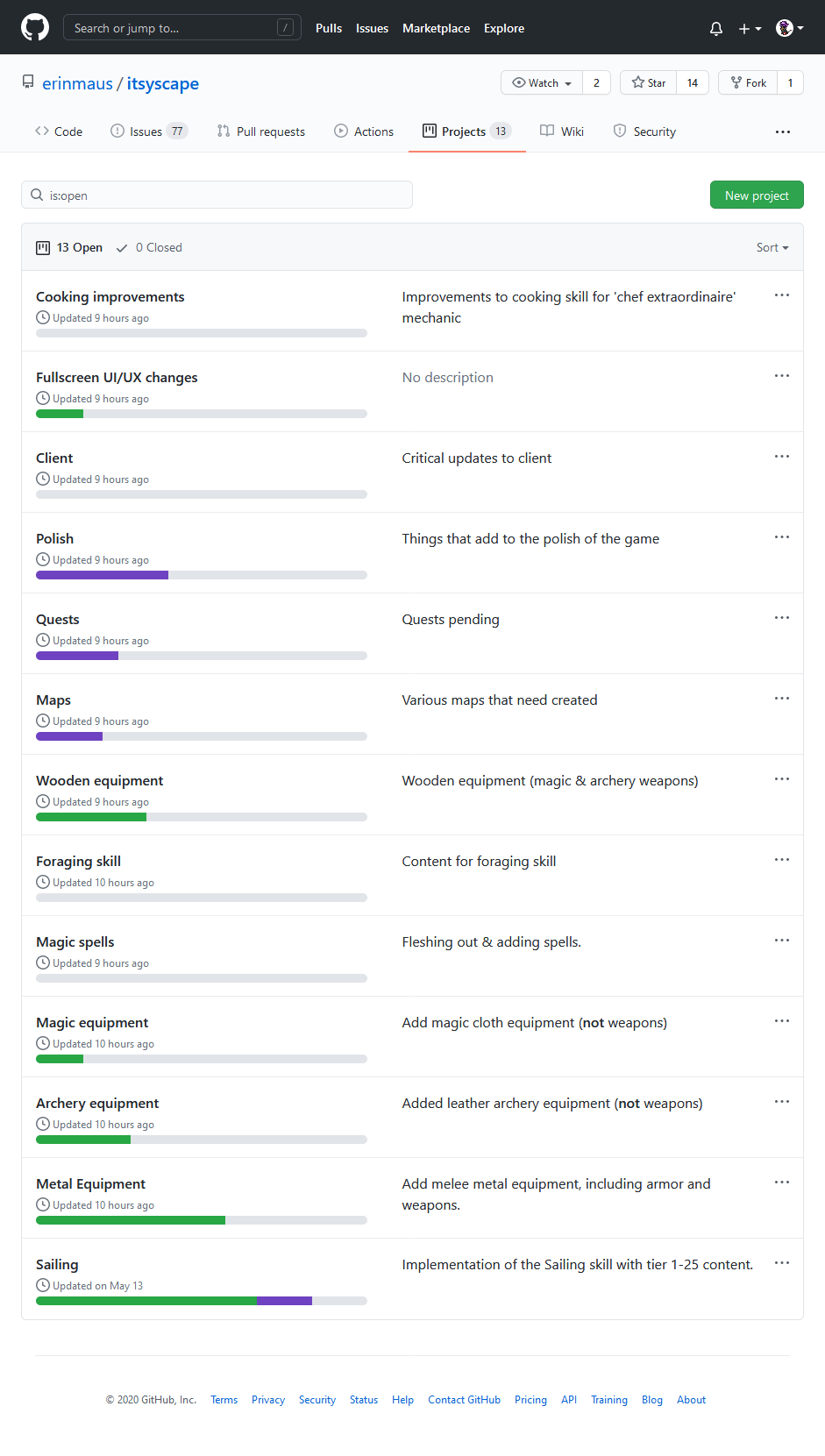The height and width of the screenshot is (1456, 825).
Task: Open the Watch dropdown
Action: point(543,82)
